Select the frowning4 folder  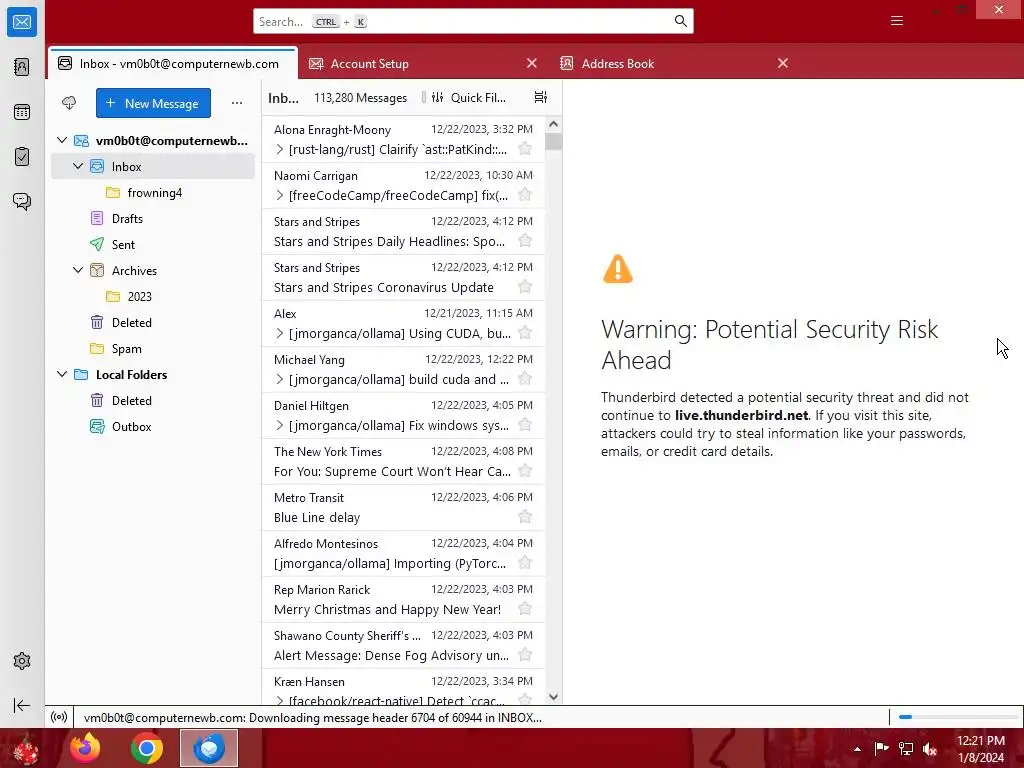pos(153,193)
